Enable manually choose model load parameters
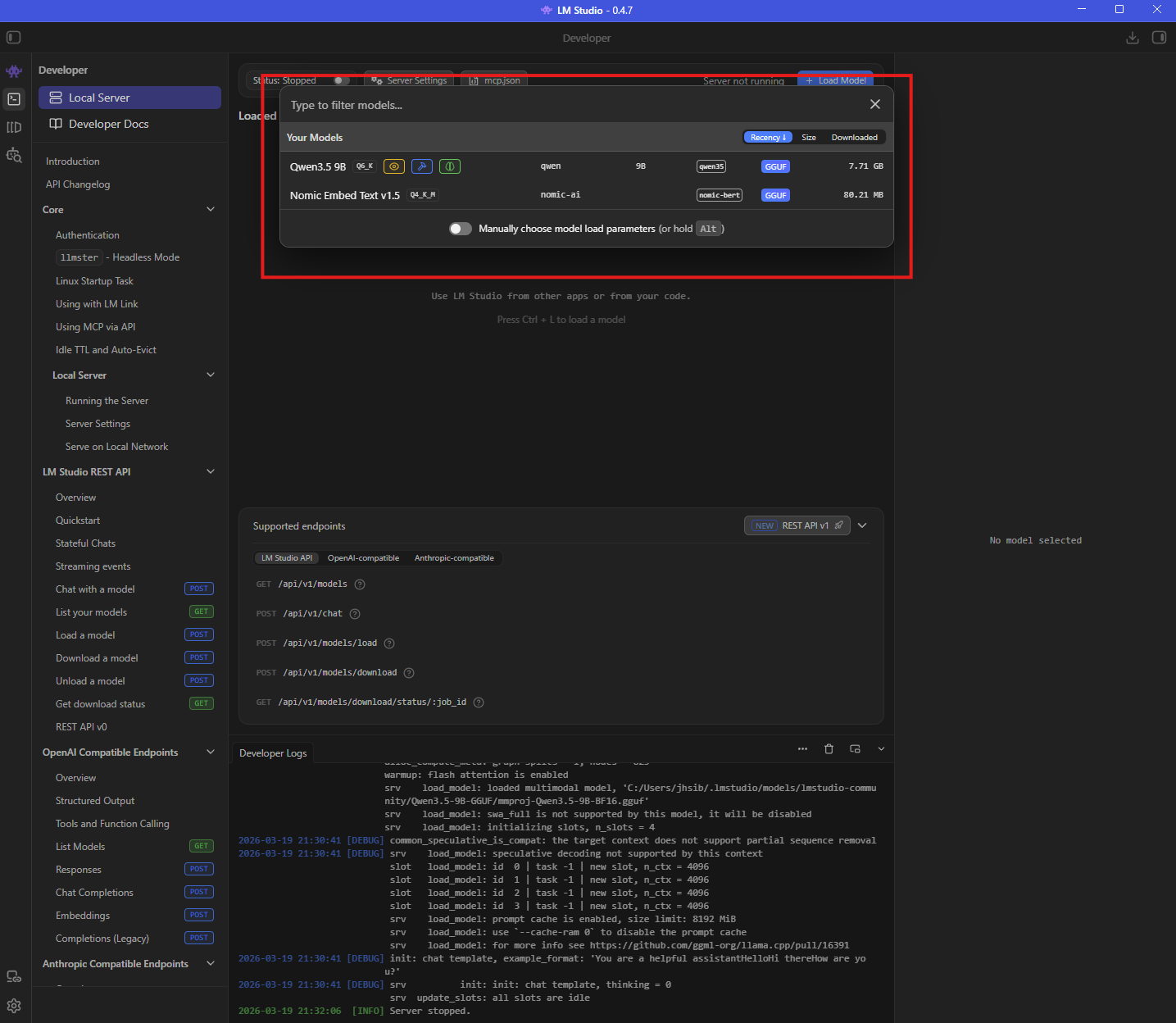 pyautogui.click(x=461, y=229)
